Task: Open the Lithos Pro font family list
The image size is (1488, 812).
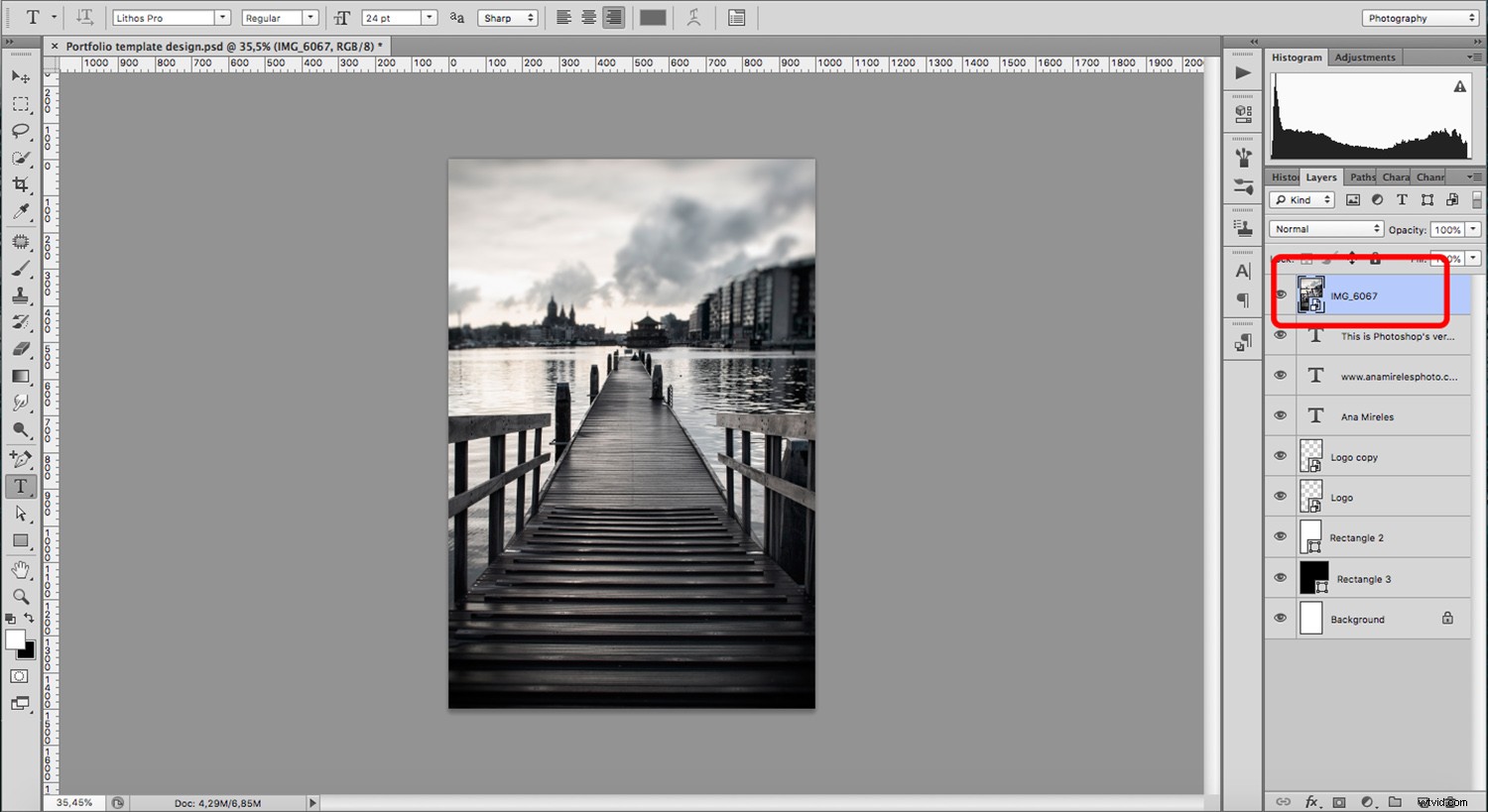Action: pos(222,17)
